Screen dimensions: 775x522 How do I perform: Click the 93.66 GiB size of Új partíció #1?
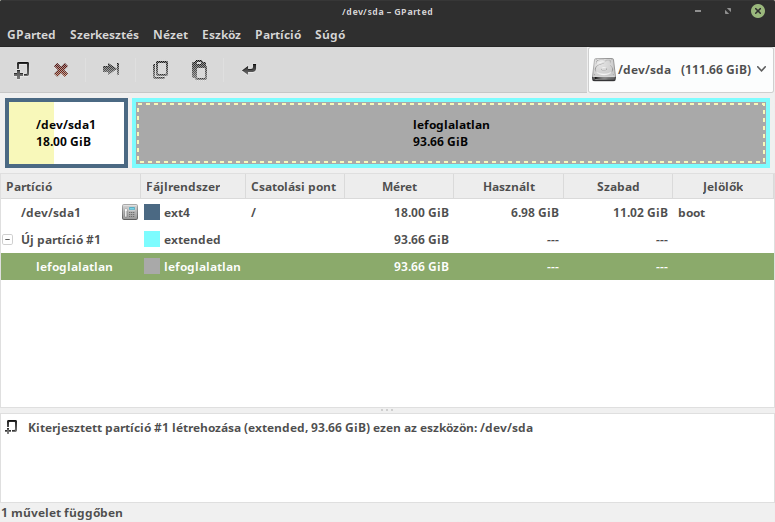coord(421,240)
